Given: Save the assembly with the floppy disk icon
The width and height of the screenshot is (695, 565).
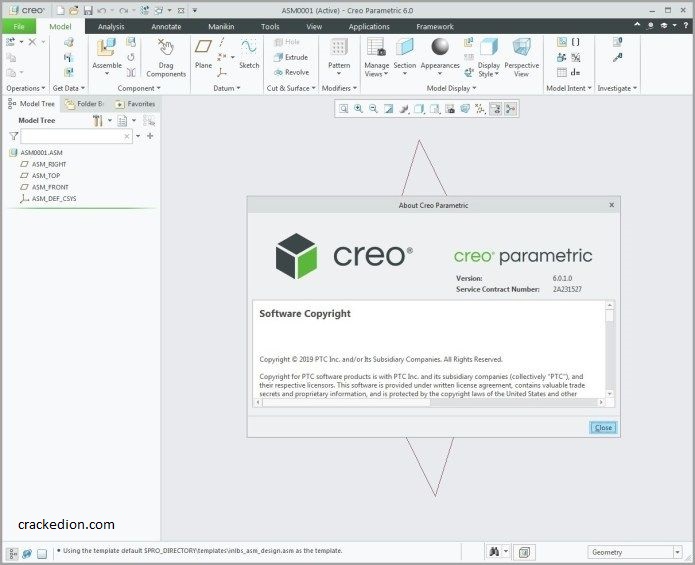Looking at the screenshot, I should (88, 10).
